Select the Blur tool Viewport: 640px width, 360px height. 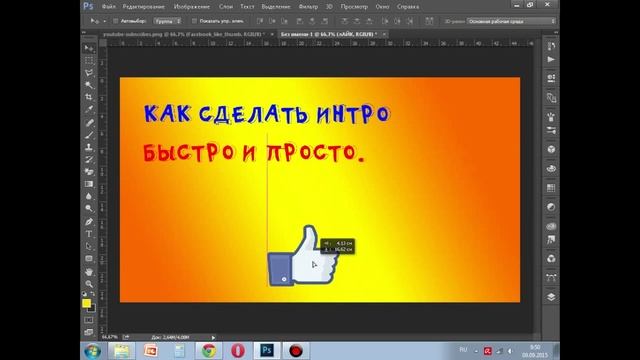coord(89,196)
